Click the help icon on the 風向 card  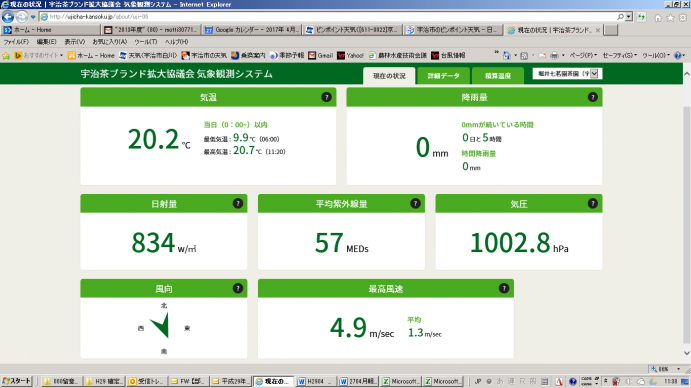tap(238, 288)
